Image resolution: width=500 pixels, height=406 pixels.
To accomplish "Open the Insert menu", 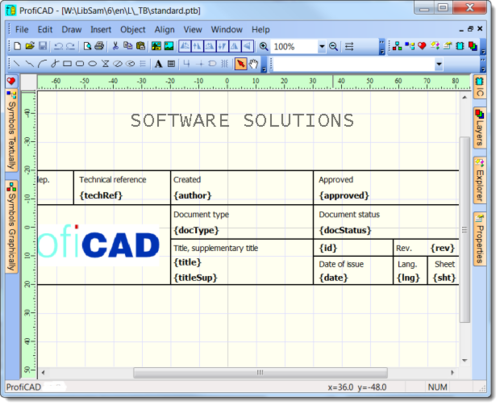I will click(x=101, y=30).
